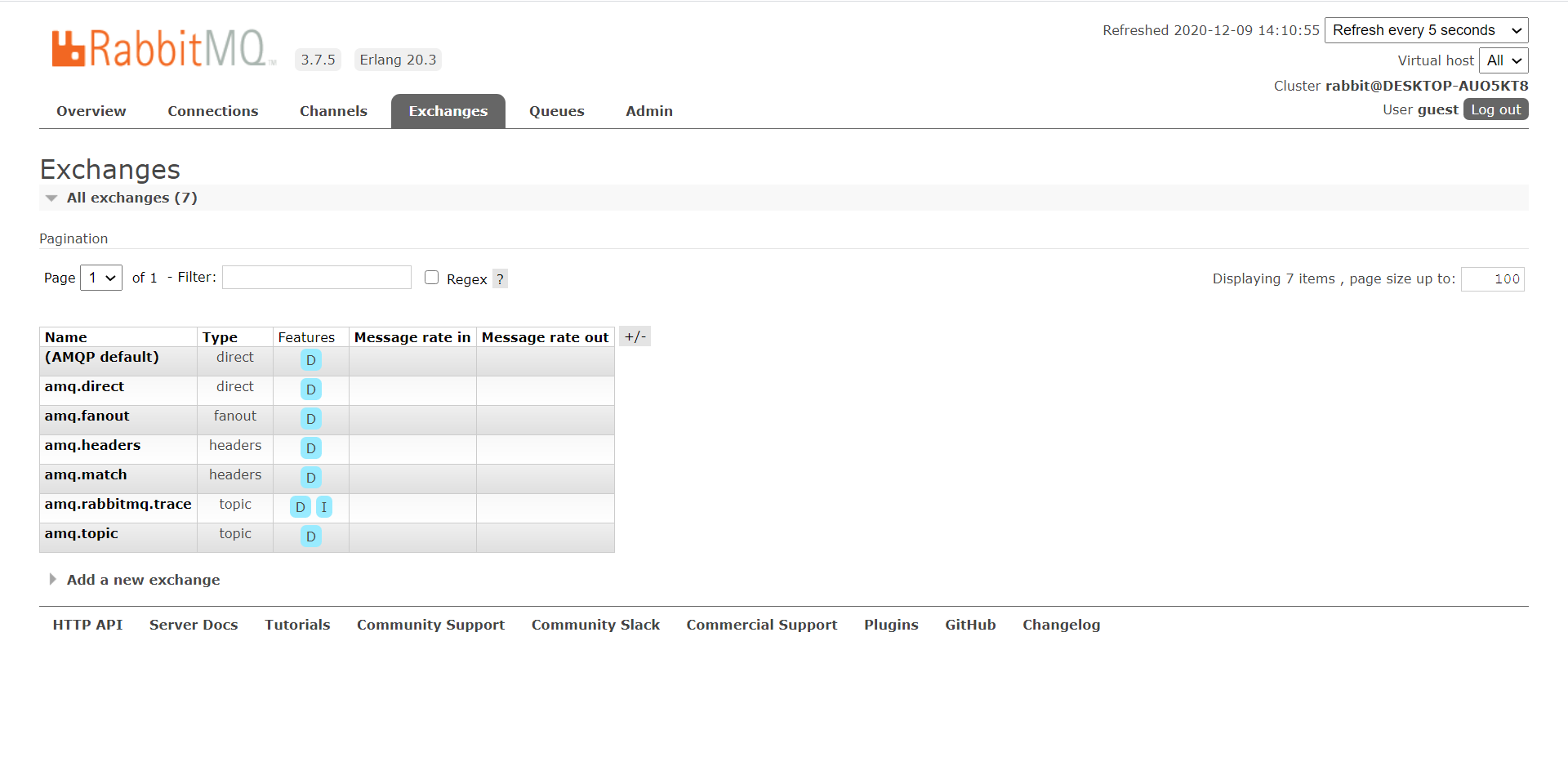Image resolution: width=1568 pixels, height=757 pixels.
Task: Click the cluster name rabbit@DESKTOP-AUO5KT8
Action: 1427,86
